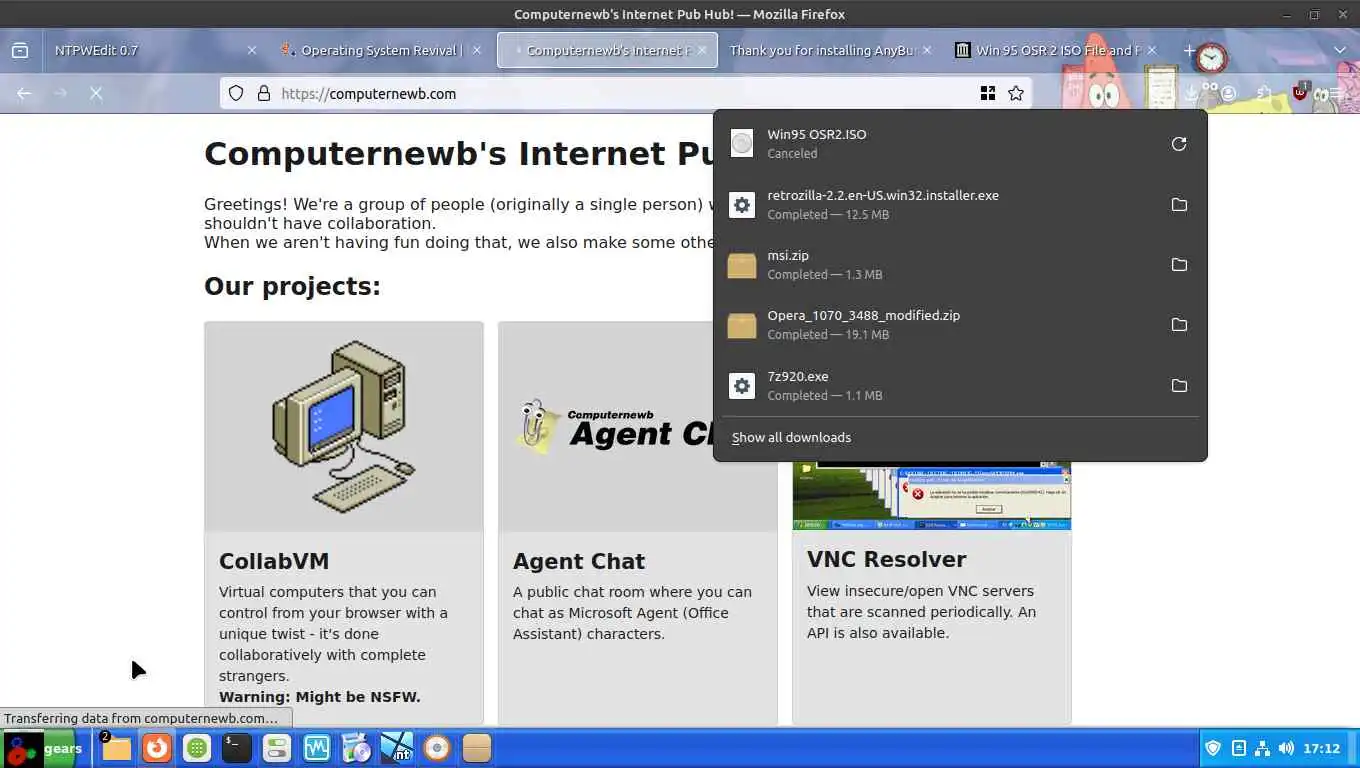The width and height of the screenshot is (1360, 768).
Task: Open folder for Opera_1070_3488_modified.zip
Action: [1179, 325]
